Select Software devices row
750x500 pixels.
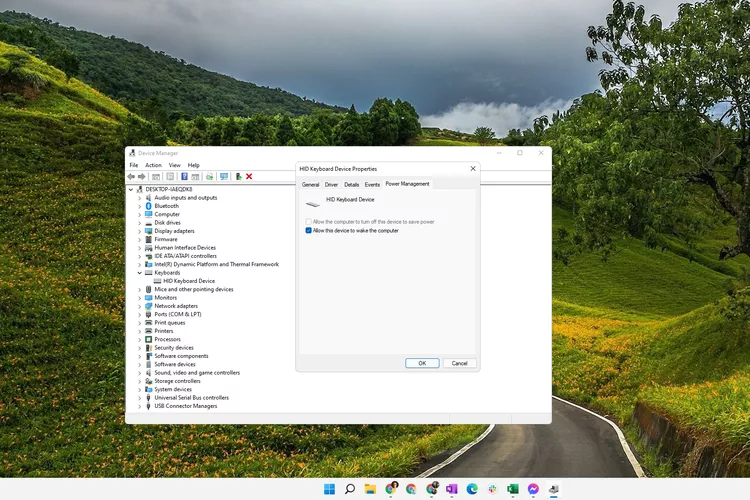pos(175,364)
